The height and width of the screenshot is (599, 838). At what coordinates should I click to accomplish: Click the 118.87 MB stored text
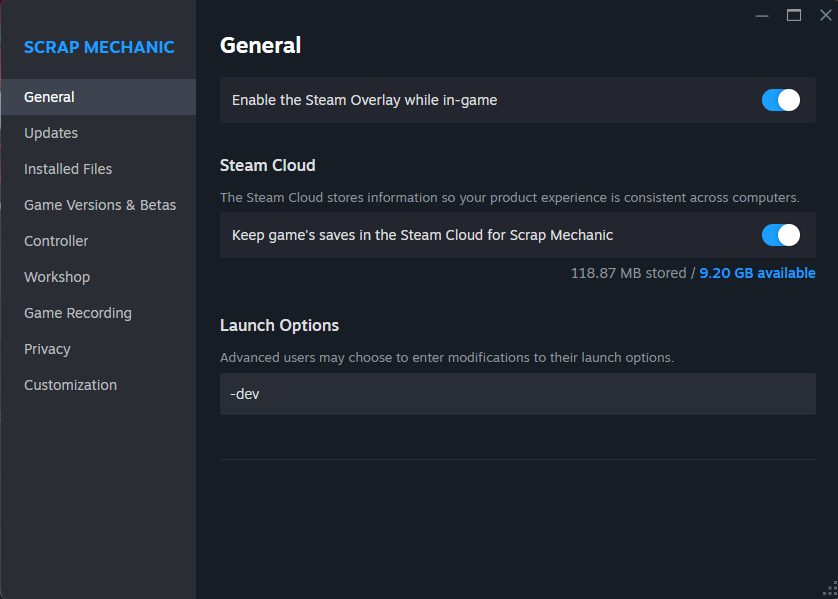[628, 273]
